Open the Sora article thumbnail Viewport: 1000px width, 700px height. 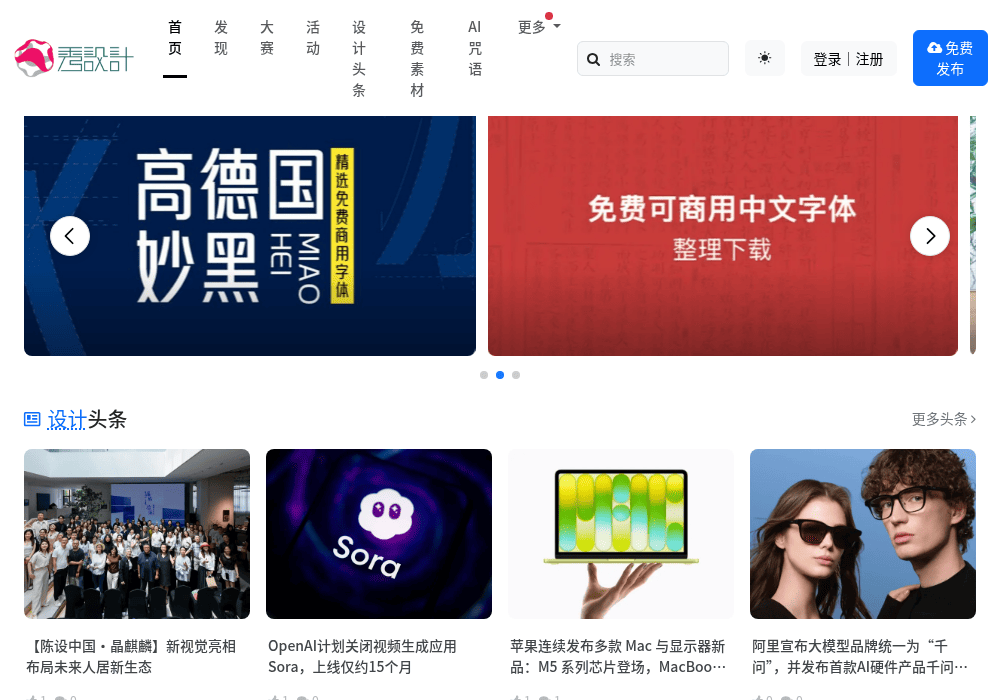[379, 534]
